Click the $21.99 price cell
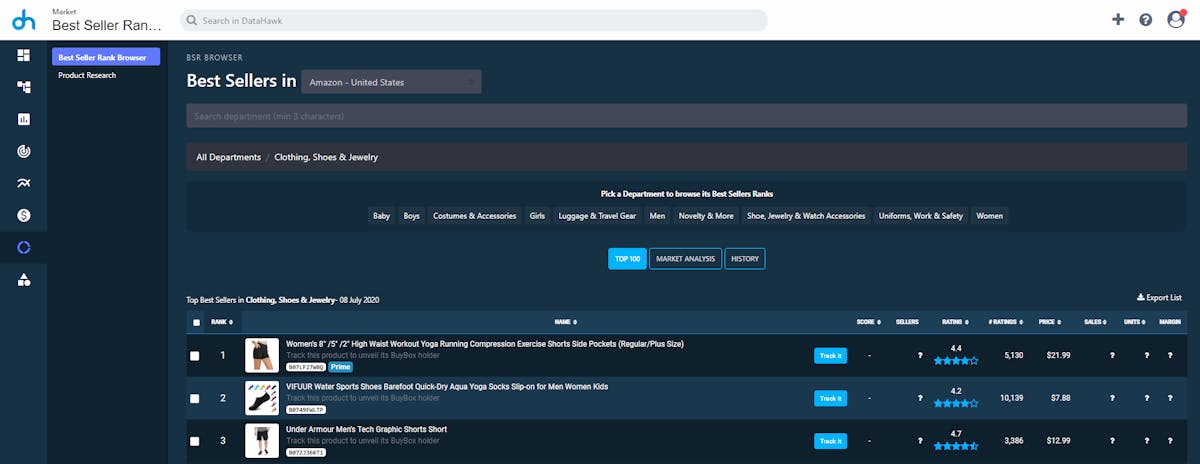The height and width of the screenshot is (464, 1200). point(1057,355)
